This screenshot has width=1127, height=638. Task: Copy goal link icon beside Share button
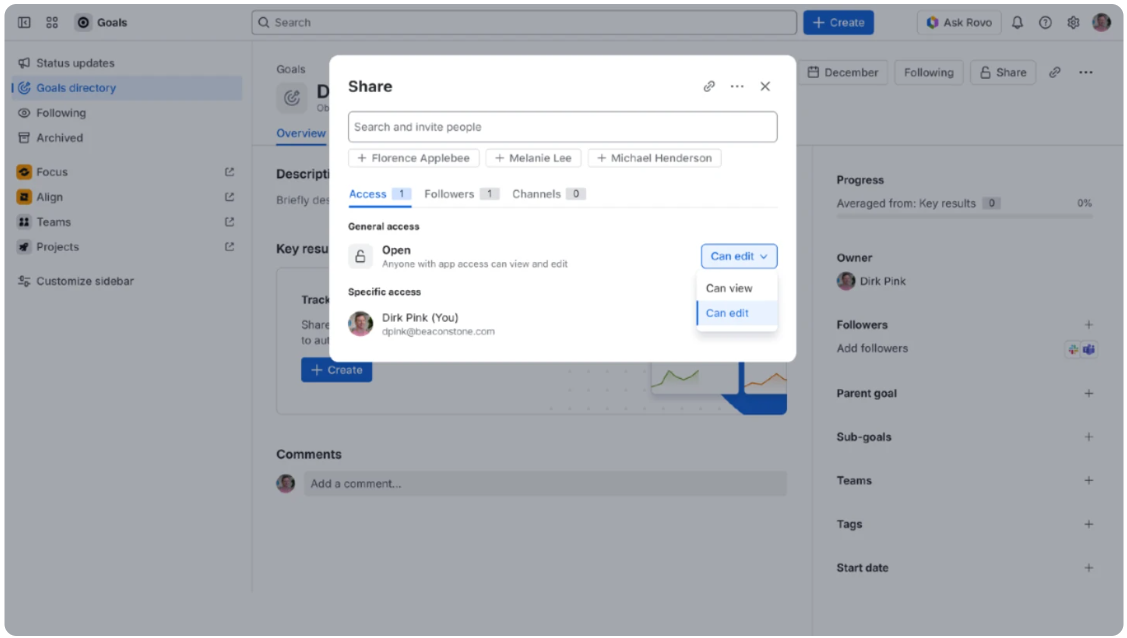[x=1054, y=72]
